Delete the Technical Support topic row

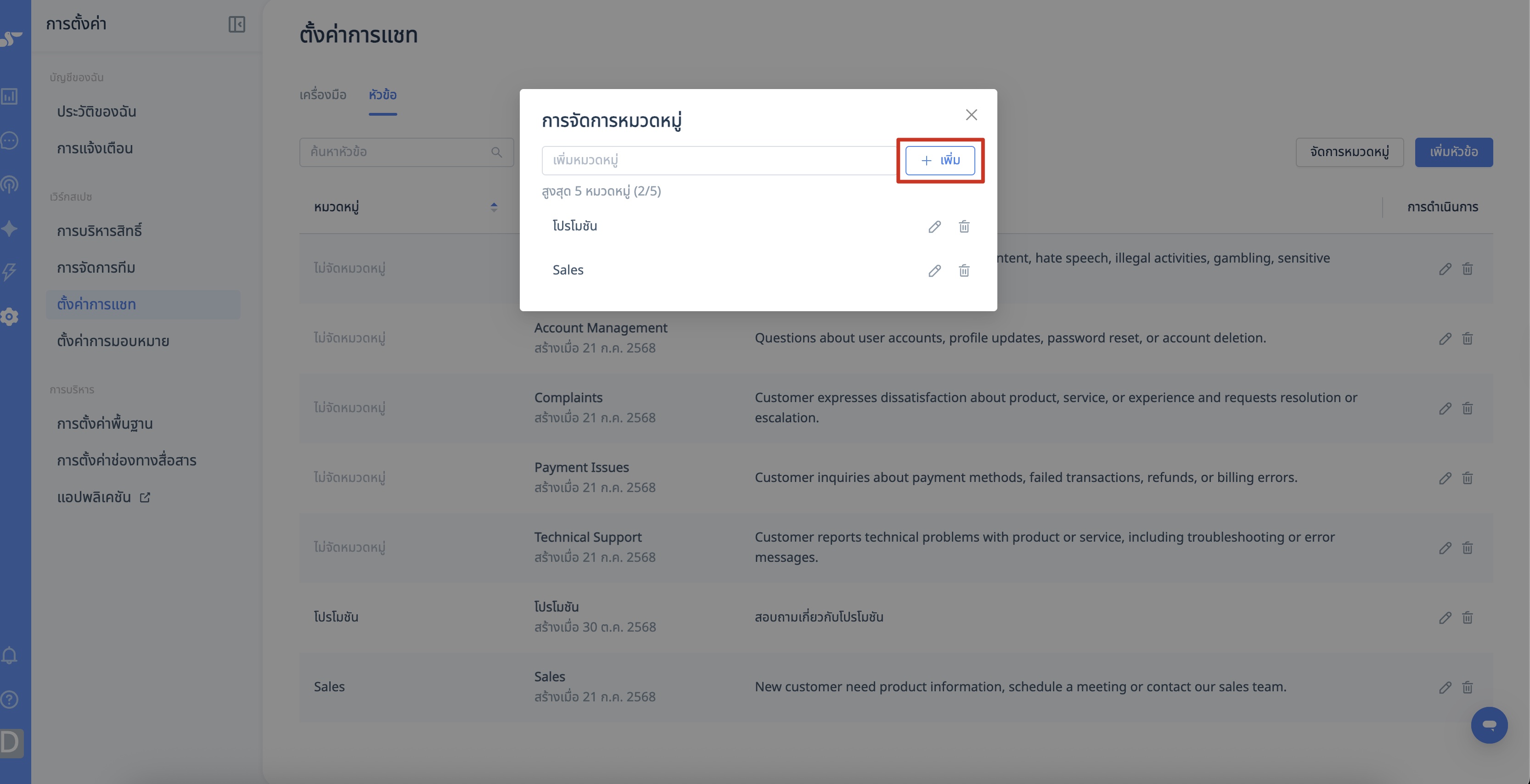click(x=1467, y=548)
